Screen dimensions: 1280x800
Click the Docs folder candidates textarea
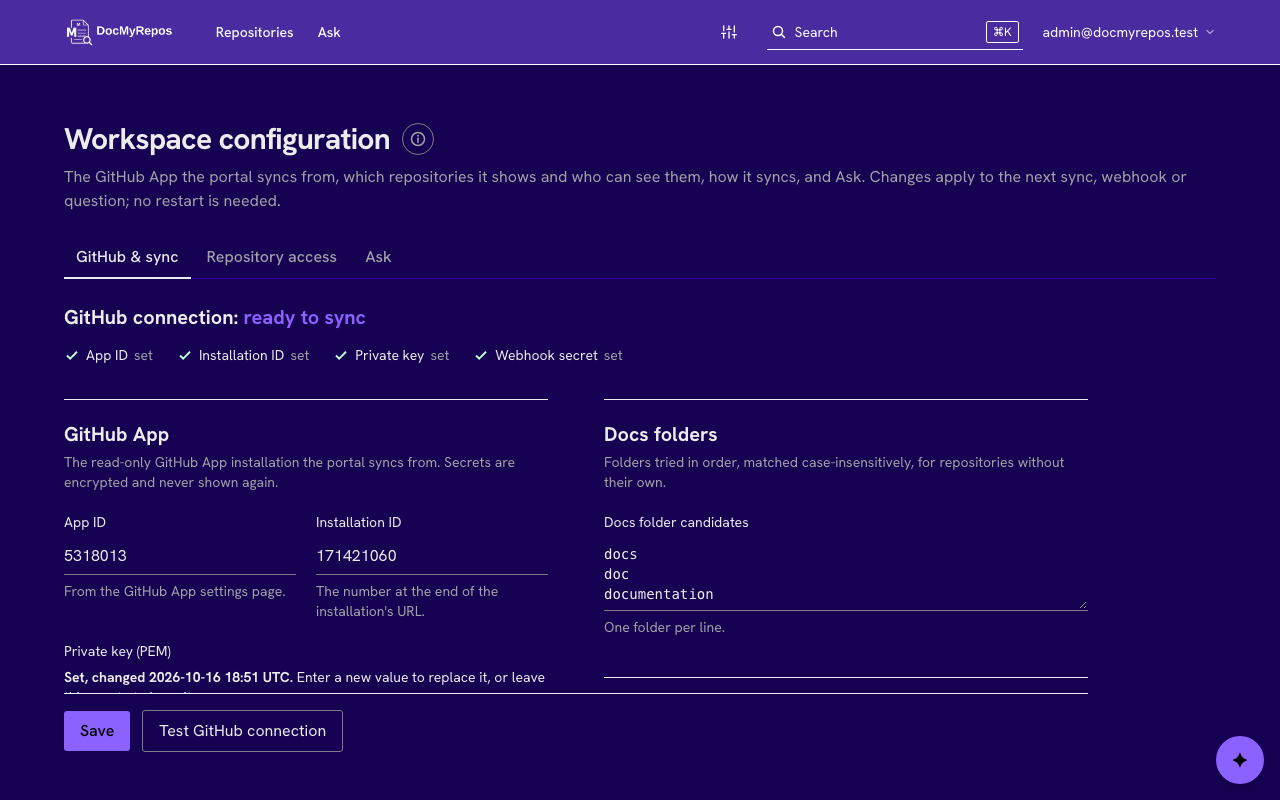pyautogui.click(x=846, y=574)
